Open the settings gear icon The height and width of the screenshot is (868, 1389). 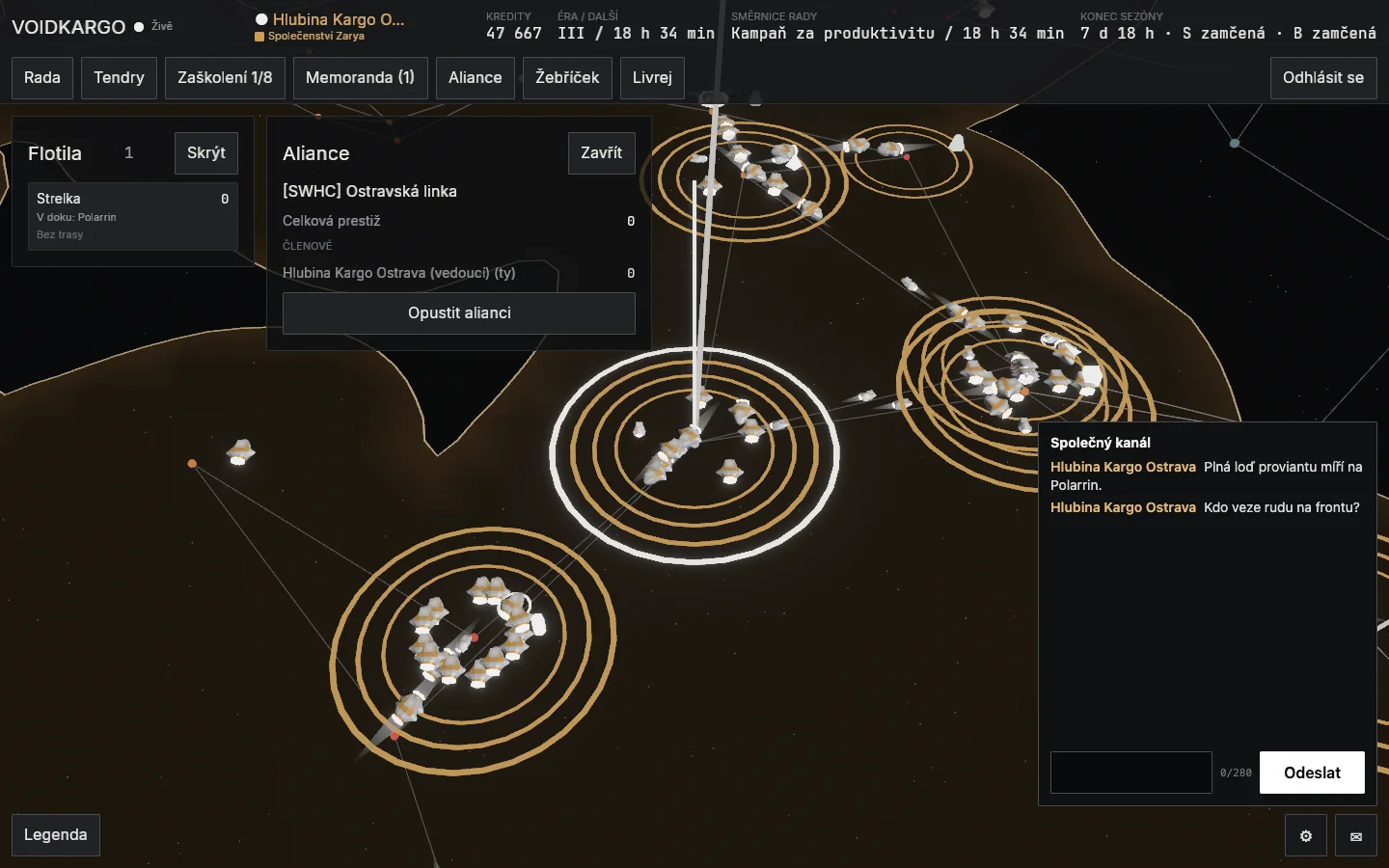point(1306,836)
